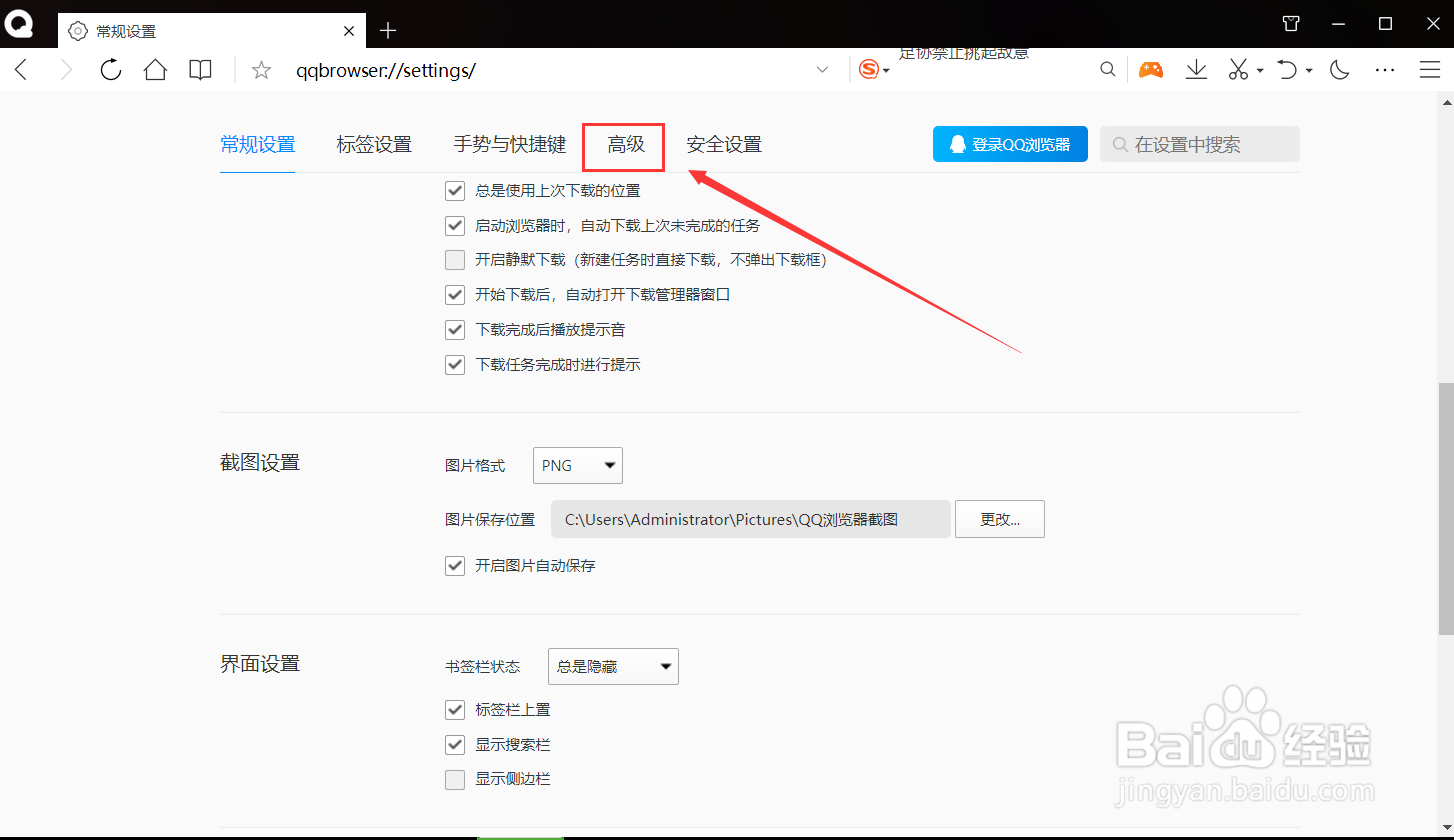Reload the page with refresh icon
Viewport: 1454px width, 840px height.
point(110,69)
